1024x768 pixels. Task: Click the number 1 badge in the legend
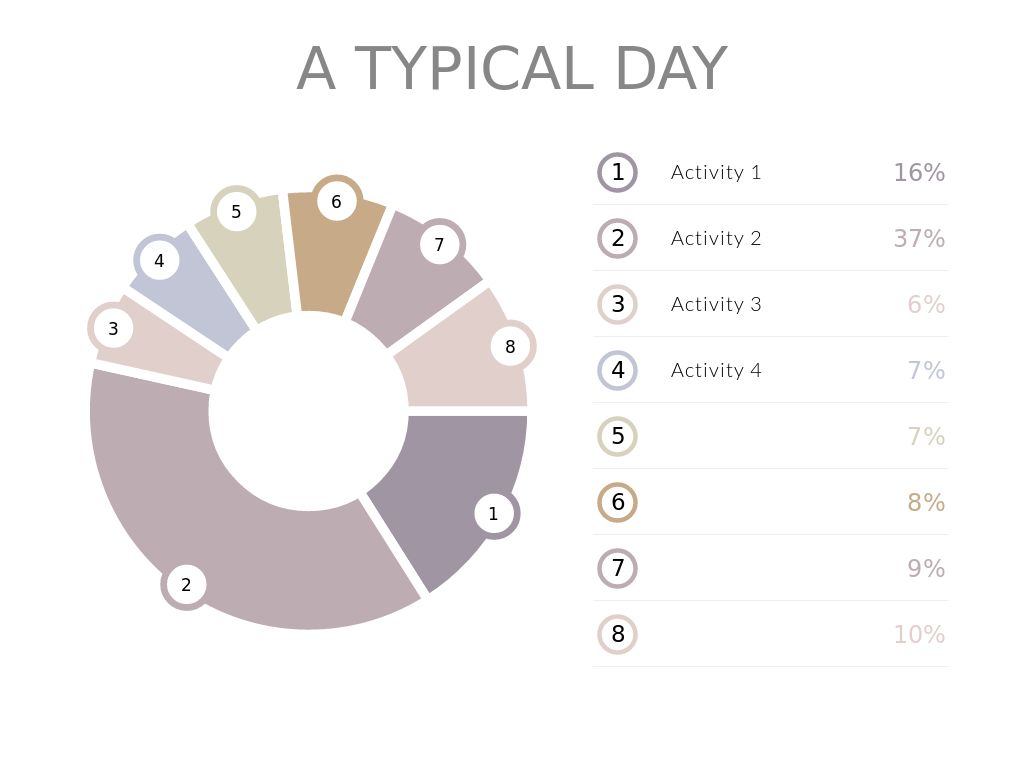(x=617, y=172)
